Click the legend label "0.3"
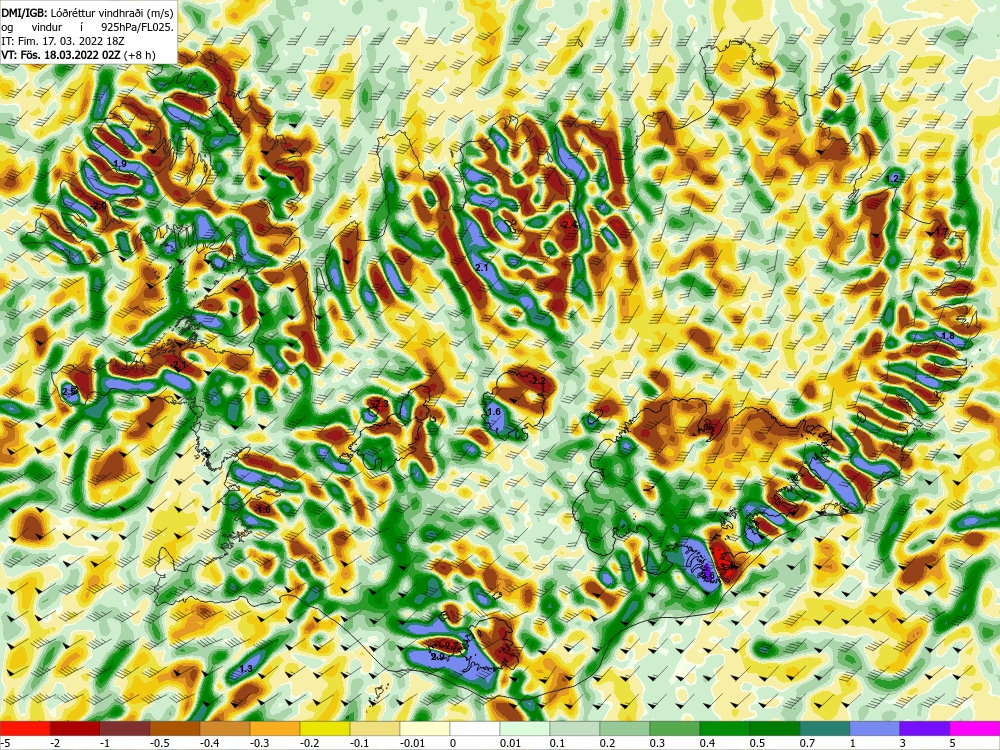1000x750 pixels. [x=658, y=743]
